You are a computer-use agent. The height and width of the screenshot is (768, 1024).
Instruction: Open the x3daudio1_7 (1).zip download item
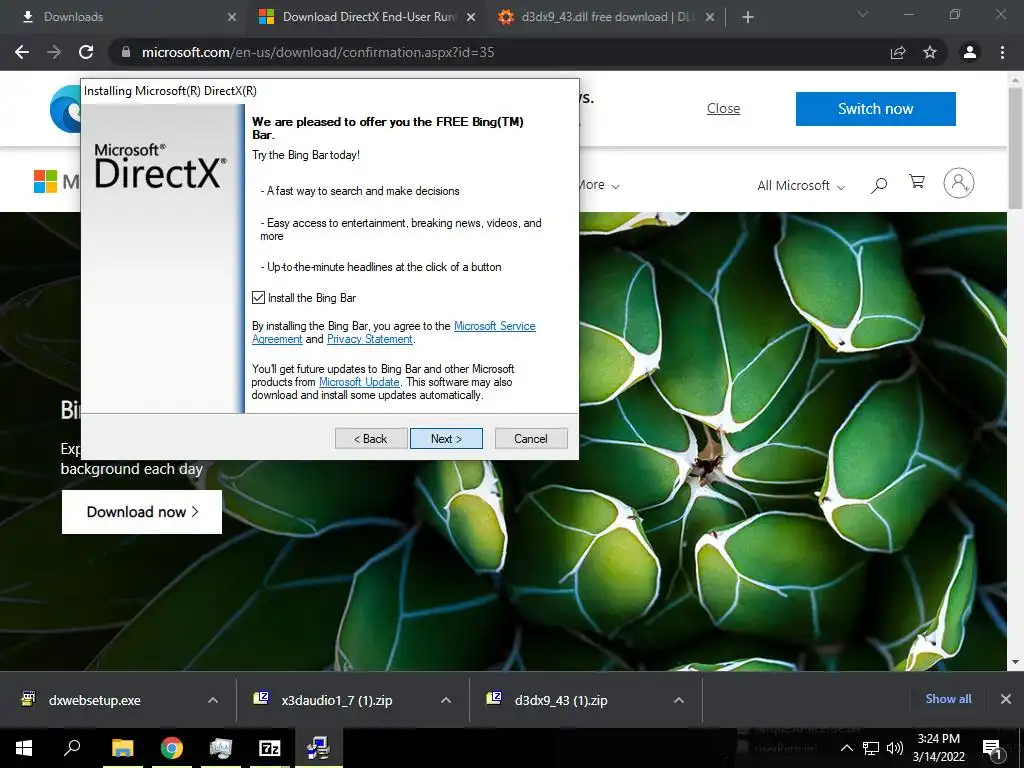(337, 701)
